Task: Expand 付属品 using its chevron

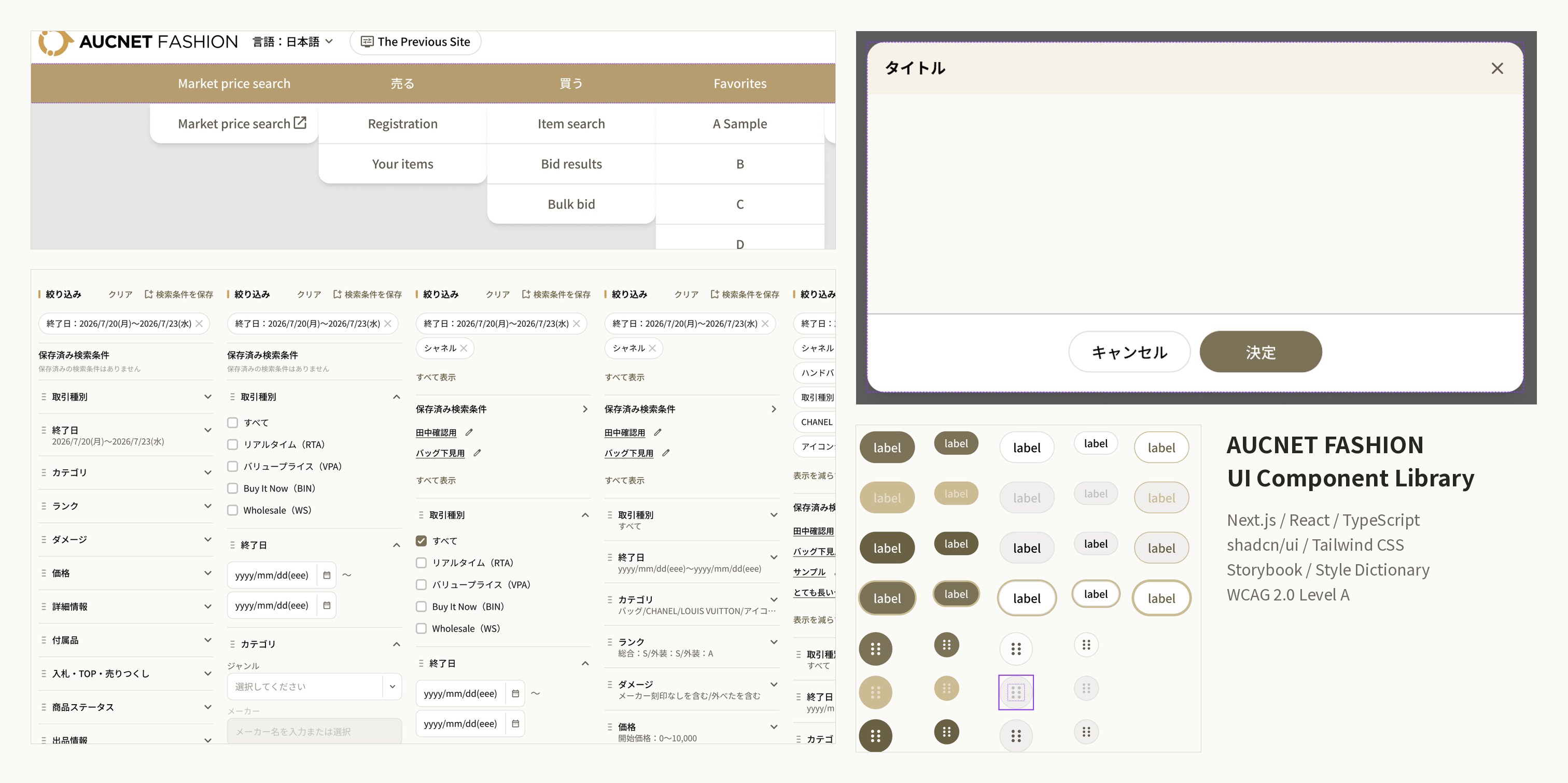Action: pyautogui.click(x=207, y=640)
